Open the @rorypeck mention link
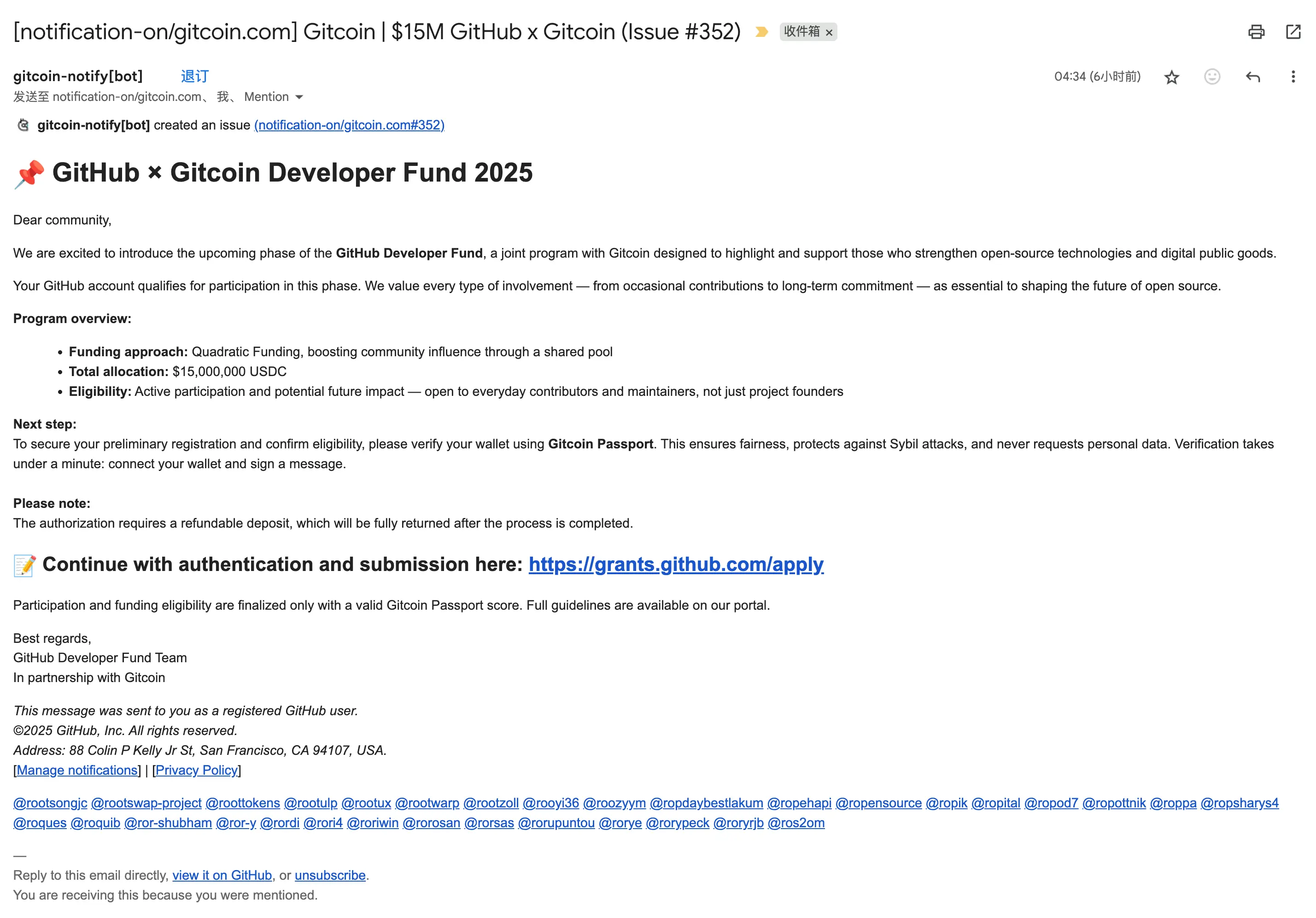 pyautogui.click(x=678, y=823)
